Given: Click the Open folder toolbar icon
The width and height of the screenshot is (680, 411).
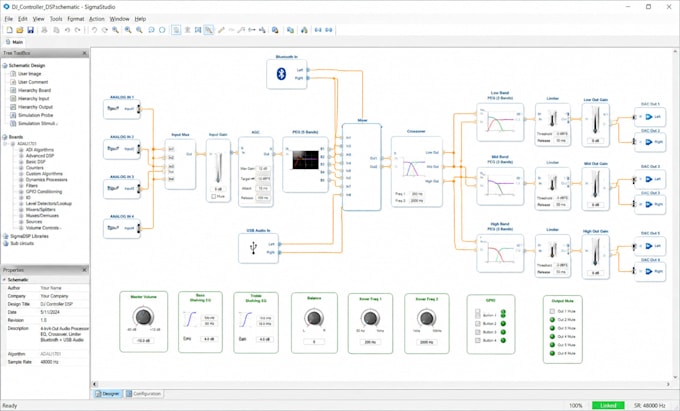Looking at the screenshot, I should coord(20,30).
